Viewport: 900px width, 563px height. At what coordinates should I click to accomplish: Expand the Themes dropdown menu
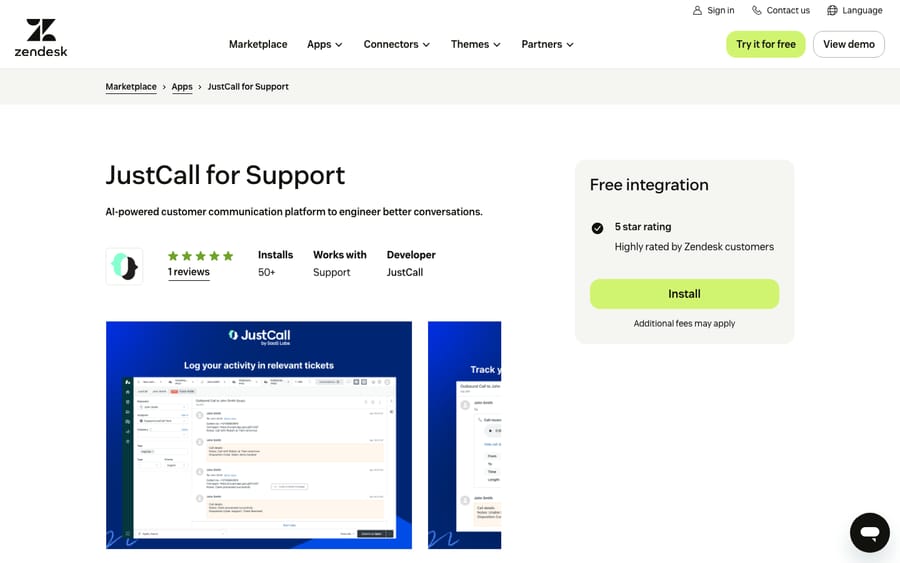coord(475,44)
